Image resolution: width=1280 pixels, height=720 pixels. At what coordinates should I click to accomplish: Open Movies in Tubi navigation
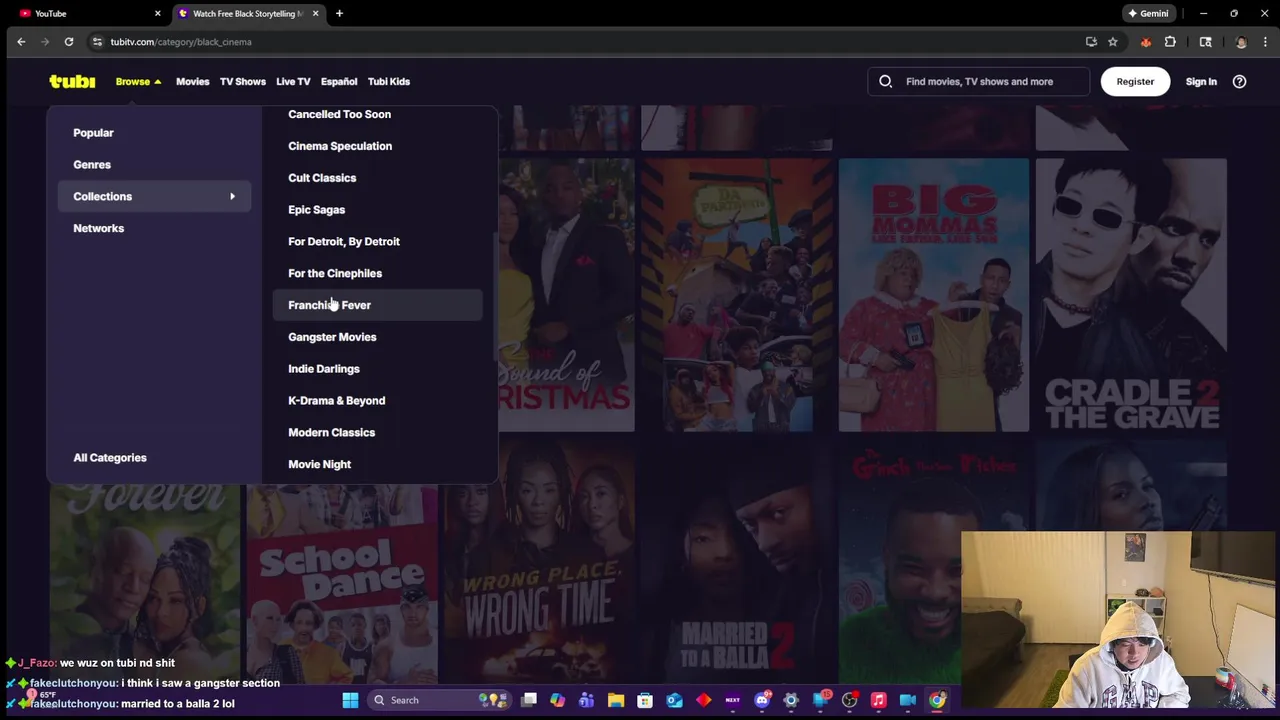click(x=193, y=82)
